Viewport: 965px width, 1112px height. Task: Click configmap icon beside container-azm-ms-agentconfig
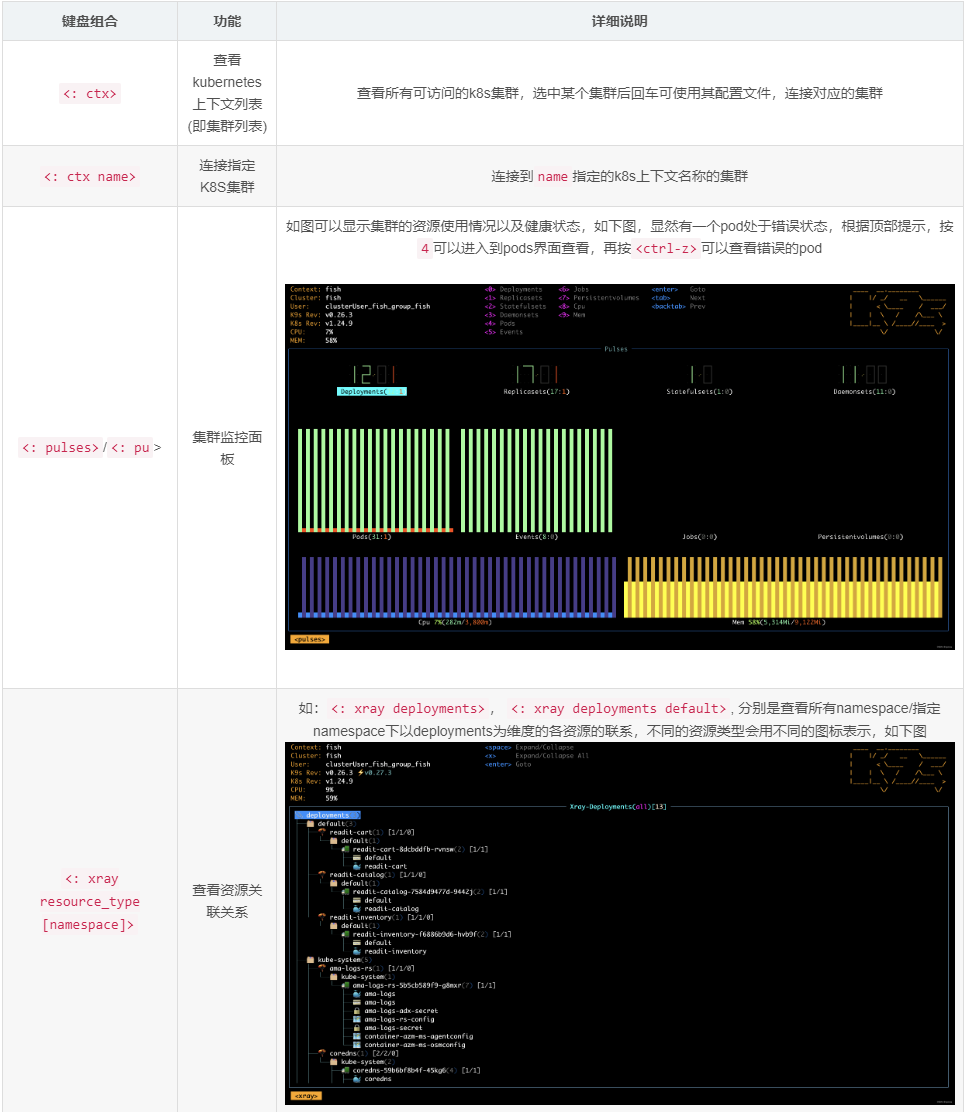pyautogui.click(x=357, y=1037)
